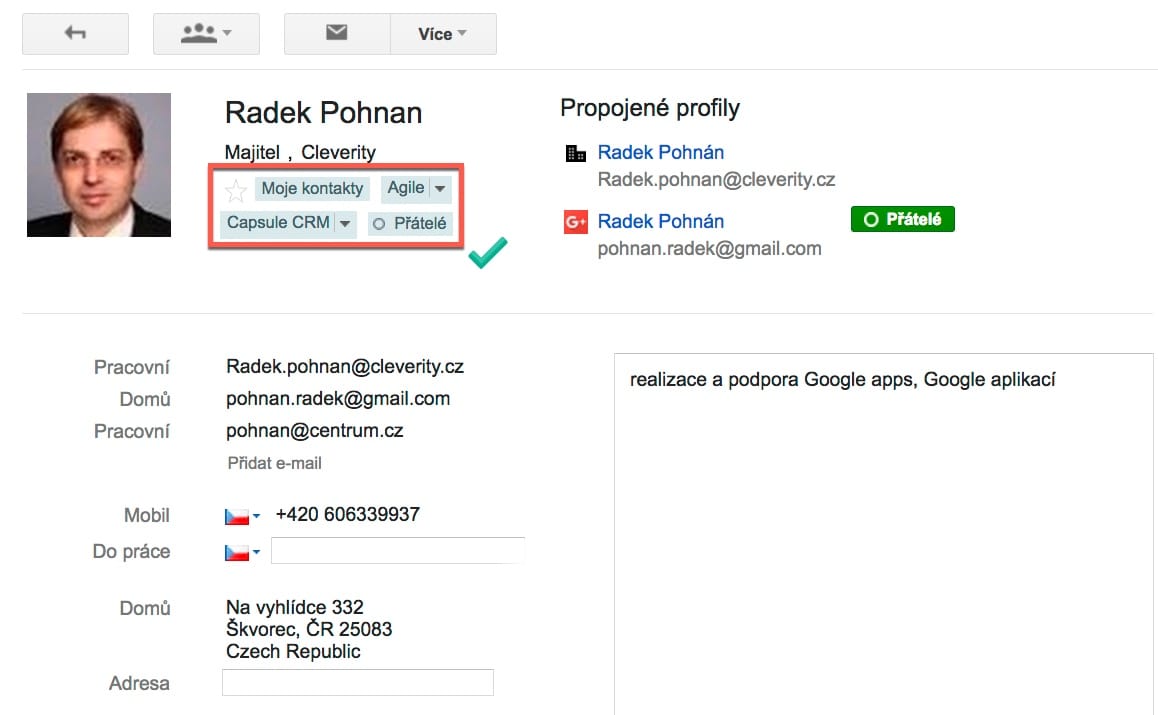This screenshot has width=1158, height=715.
Task: Expand the Agile tag dropdown arrow
Action: coord(440,189)
